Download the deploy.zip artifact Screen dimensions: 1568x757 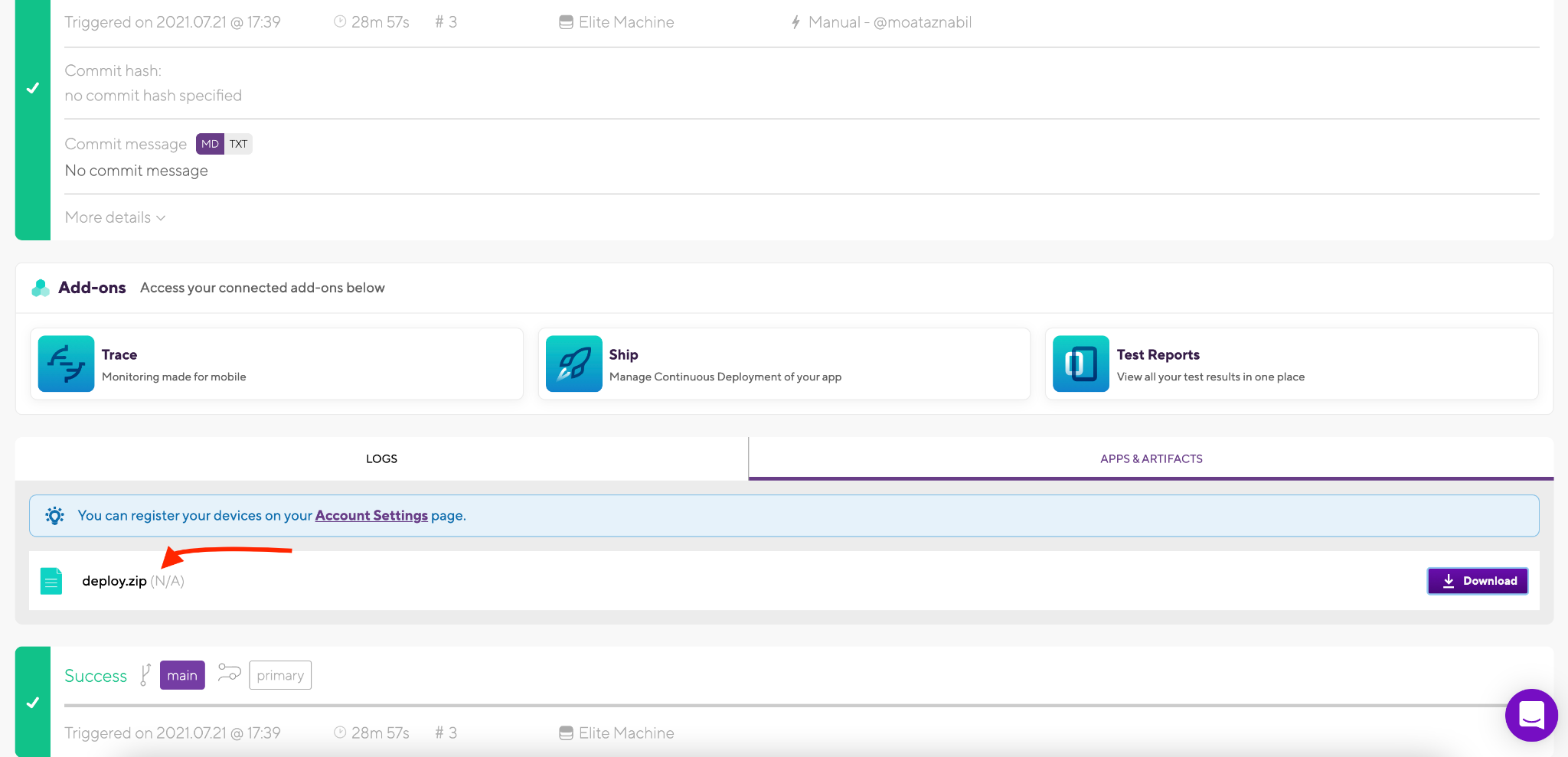(1478, 581)
